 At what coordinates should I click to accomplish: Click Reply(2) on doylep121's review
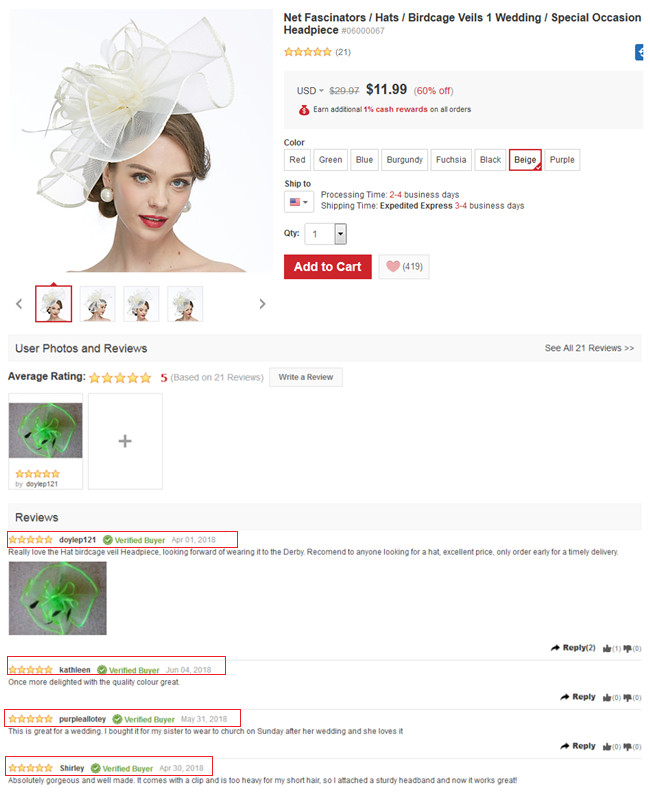click(573, 648)
